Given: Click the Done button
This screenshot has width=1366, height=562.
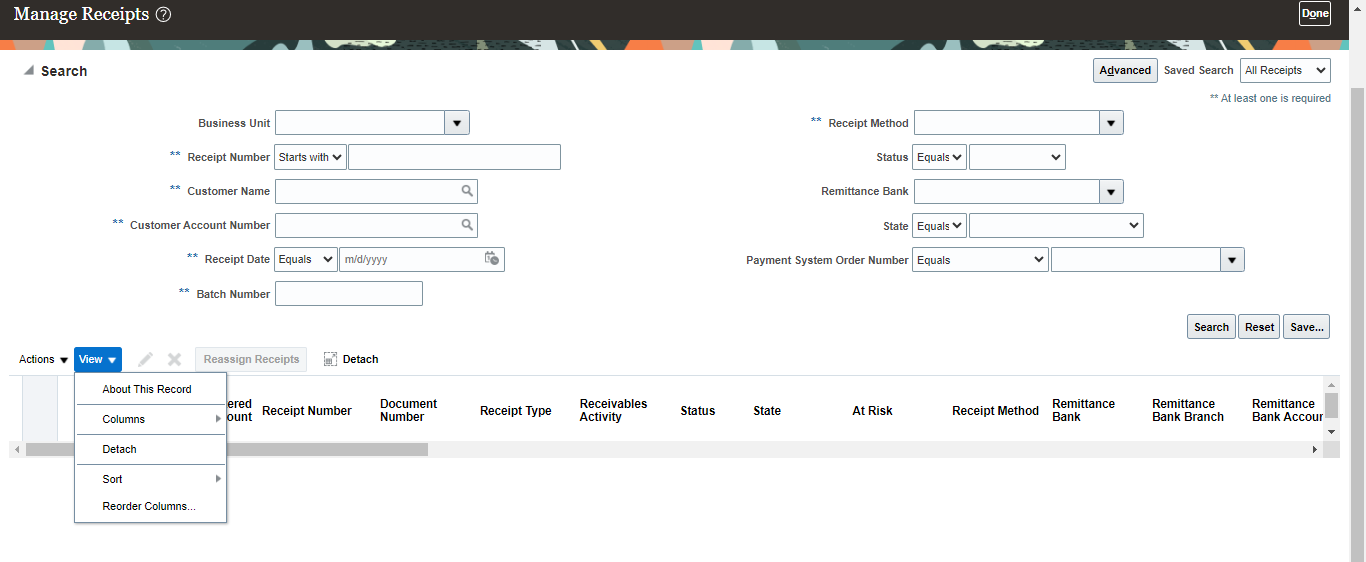Looking at the screenshot, I should coord(1315,14).
